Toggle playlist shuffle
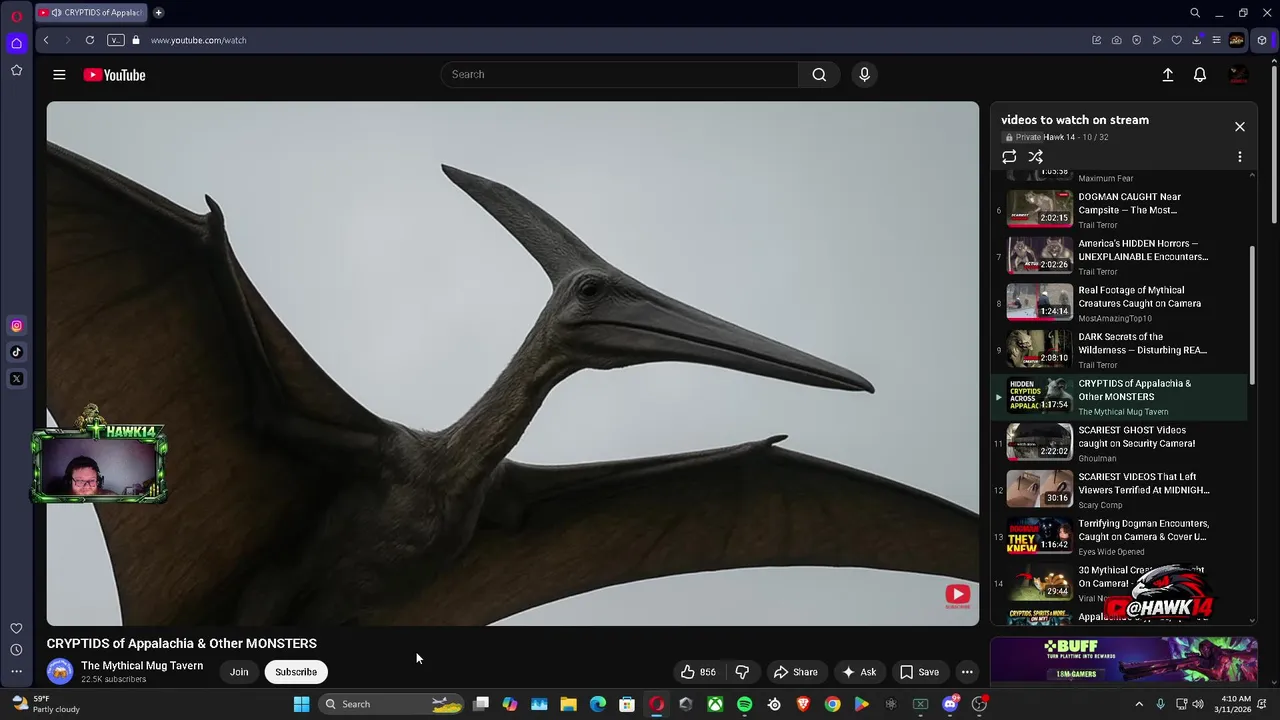 [1036, 157]
